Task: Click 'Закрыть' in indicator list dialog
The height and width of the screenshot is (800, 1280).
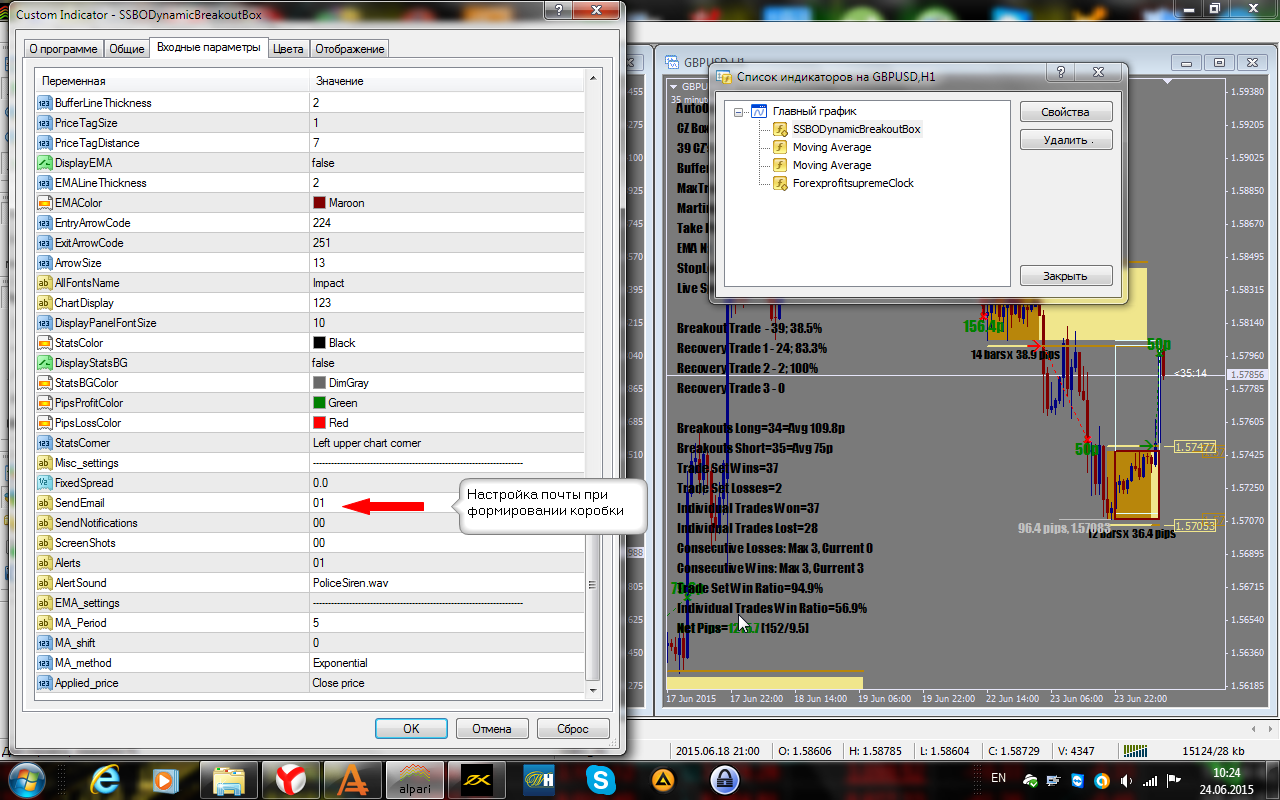Action: tap(1066, 276)
